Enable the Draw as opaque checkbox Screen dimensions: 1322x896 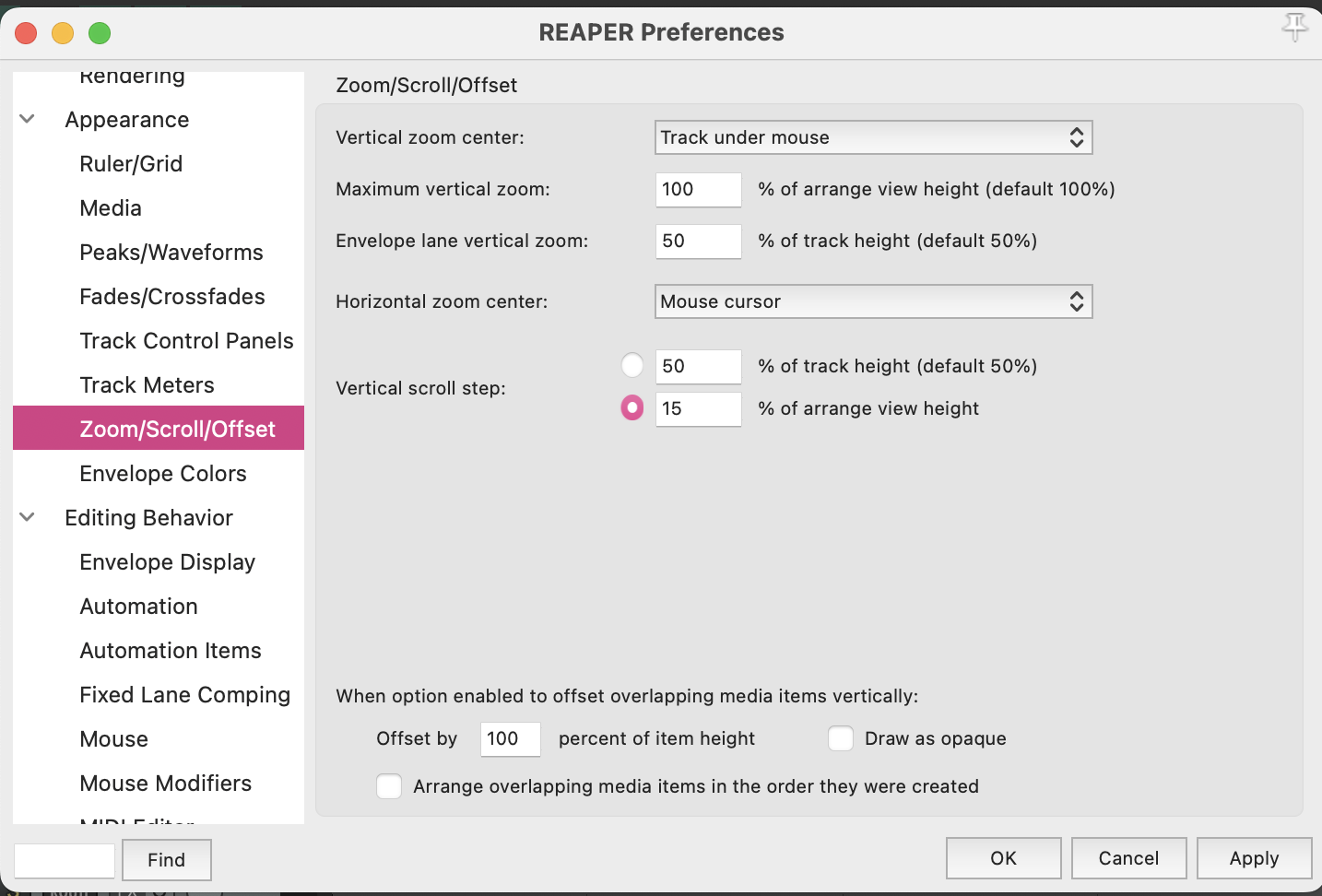point(841,738)
